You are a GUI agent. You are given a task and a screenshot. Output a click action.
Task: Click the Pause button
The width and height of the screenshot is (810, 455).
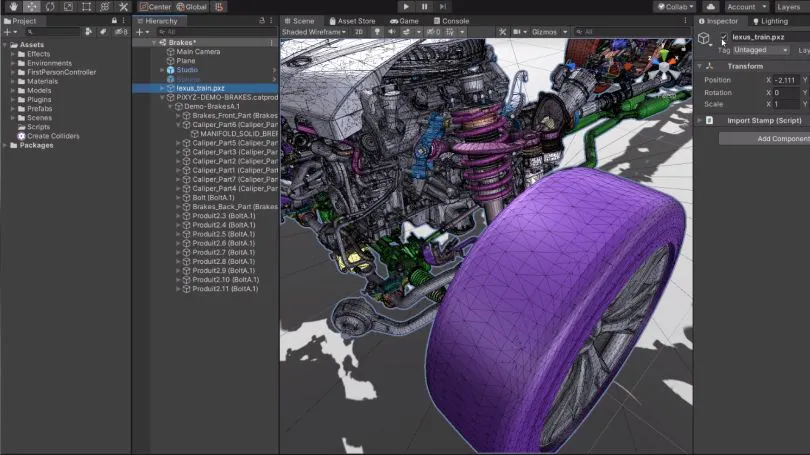[425, 7]
